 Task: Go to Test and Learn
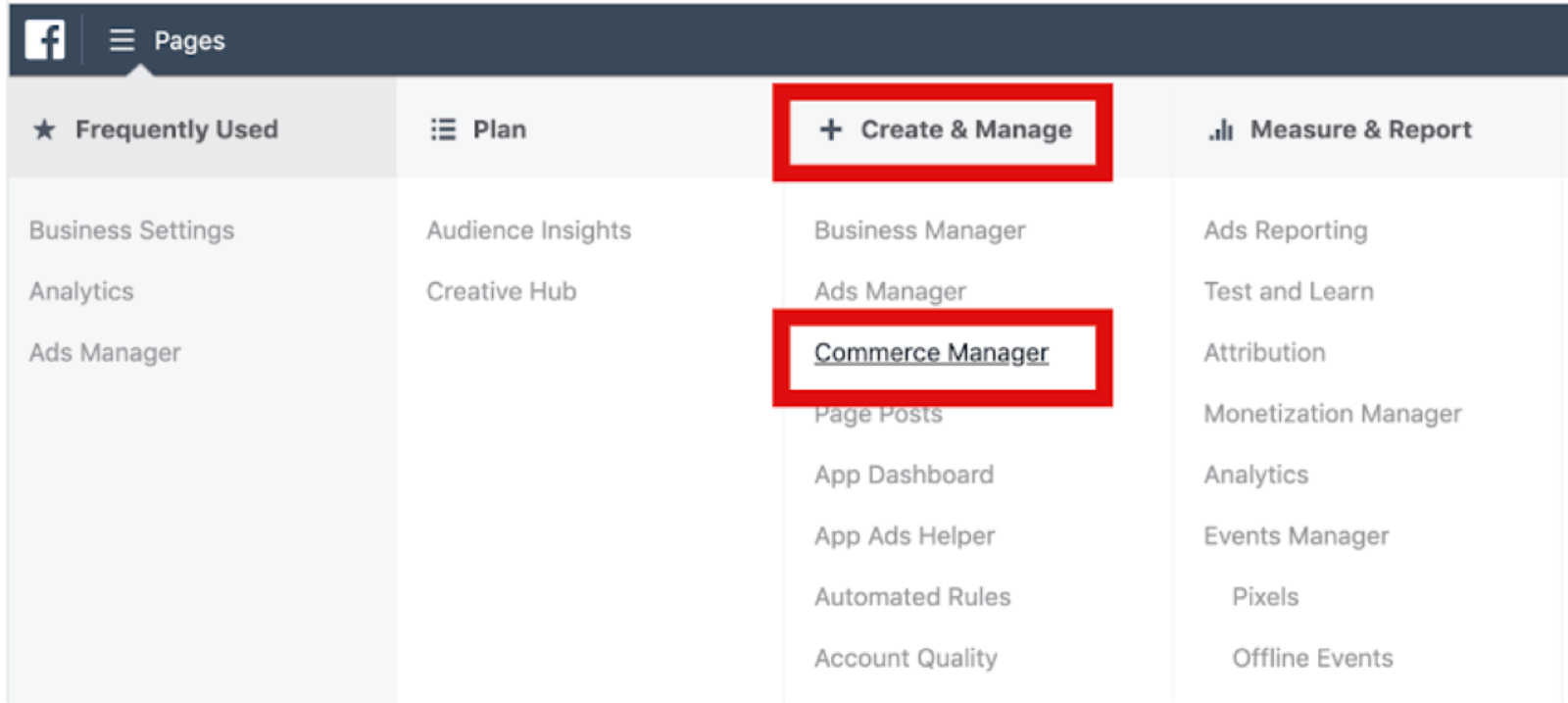(x=1289, y=291)
